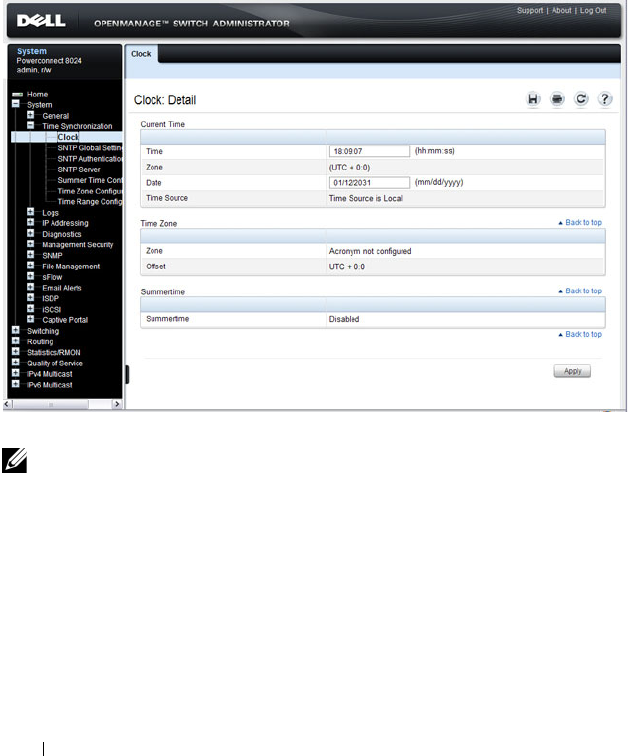The height and width of the screenshot is (756, 641).
Task: Click Back to top beside Time Zone
Action: [x=580, y=222]
